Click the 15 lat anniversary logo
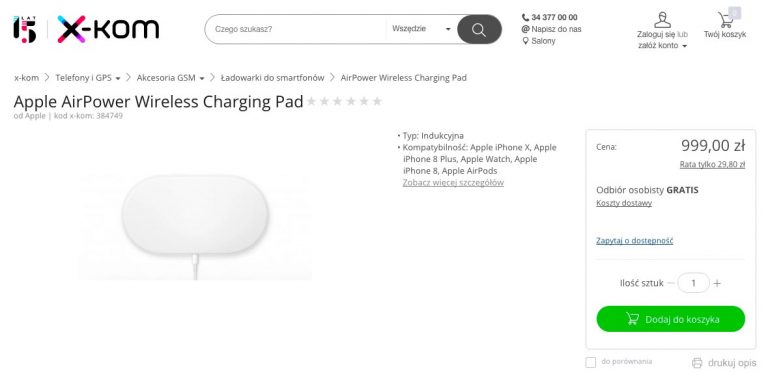The height and width of the screenshot is (380, 768). click(x=24, y=29)
